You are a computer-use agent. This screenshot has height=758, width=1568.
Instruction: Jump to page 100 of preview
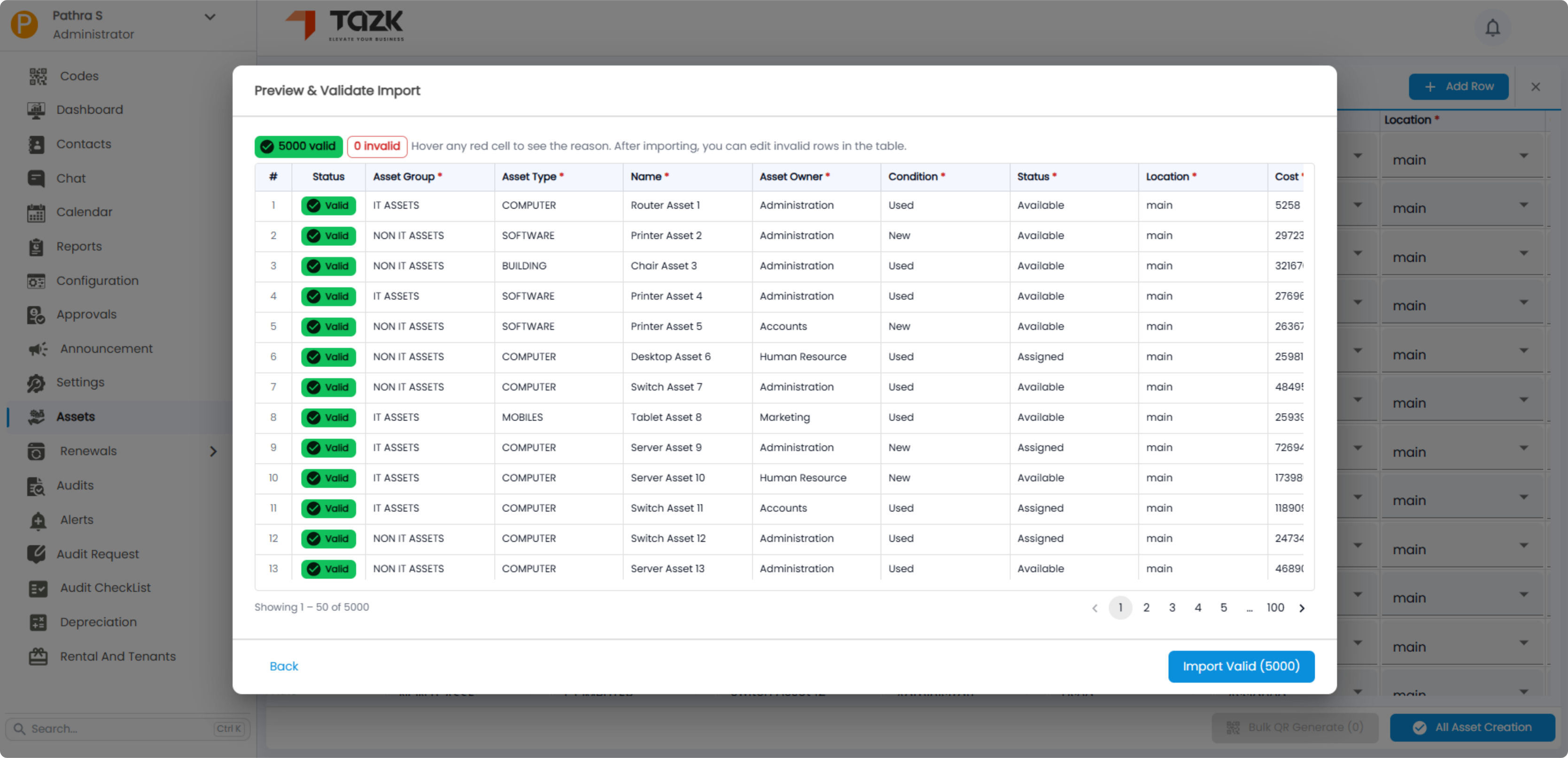[1275, 608]
